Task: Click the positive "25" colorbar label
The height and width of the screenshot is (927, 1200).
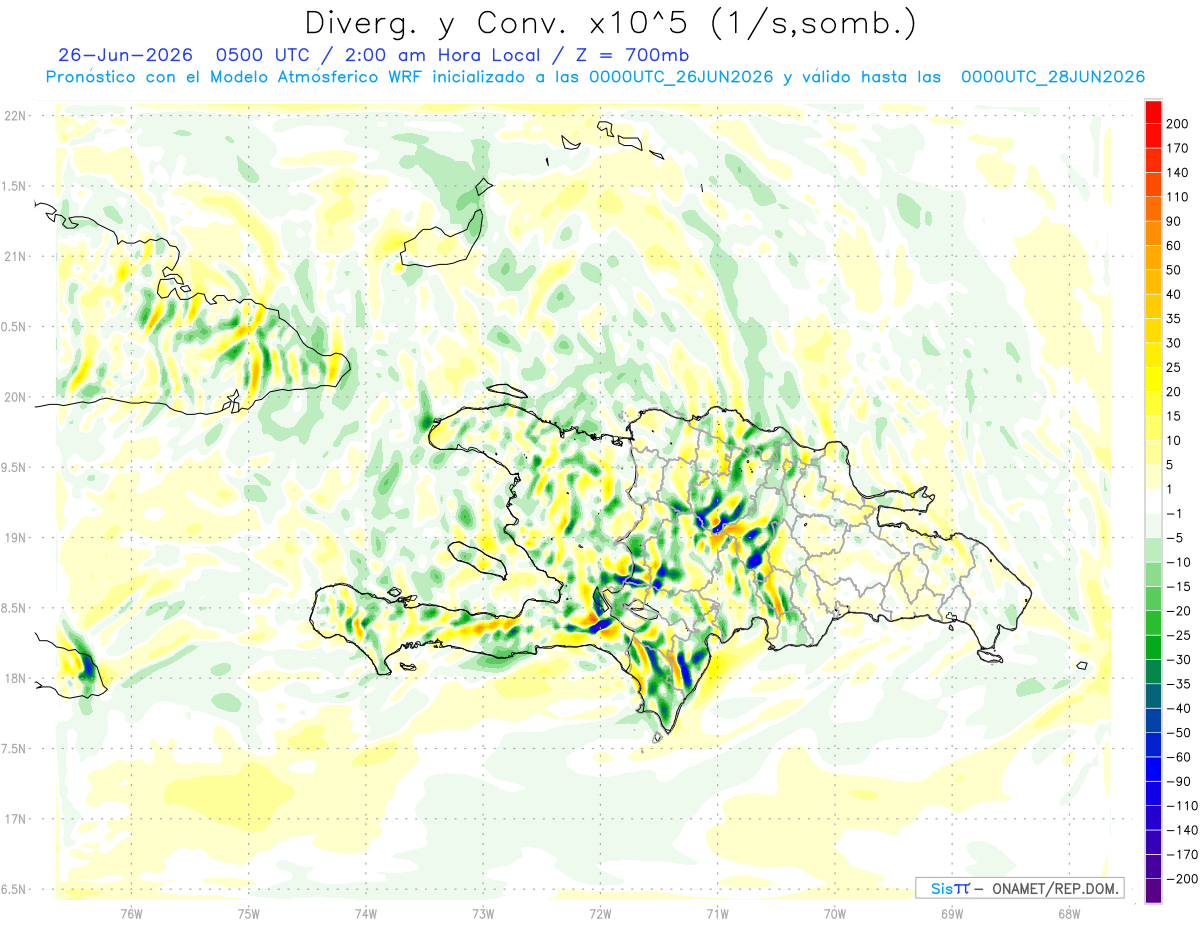Action: coord(1174,367)
